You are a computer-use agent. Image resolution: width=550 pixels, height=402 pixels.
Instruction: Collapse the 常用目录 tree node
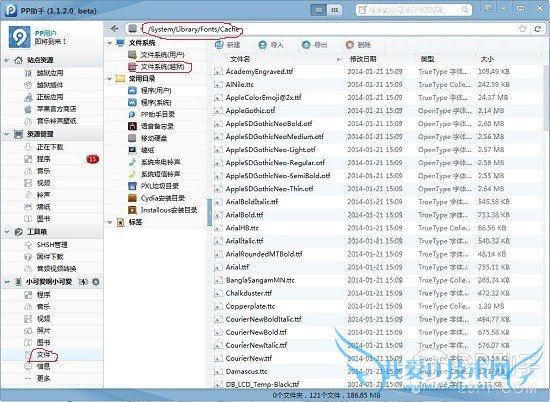coord(110,79)
